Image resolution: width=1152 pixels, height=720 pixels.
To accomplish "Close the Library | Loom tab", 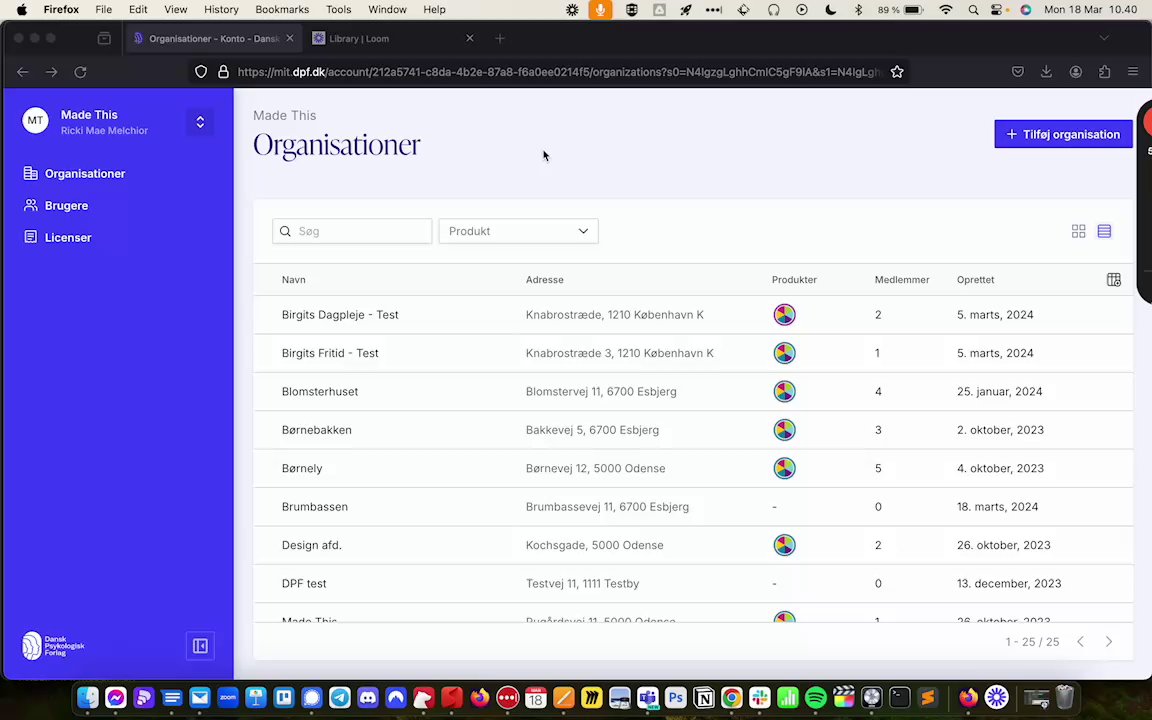I will (x=469, y=38).
